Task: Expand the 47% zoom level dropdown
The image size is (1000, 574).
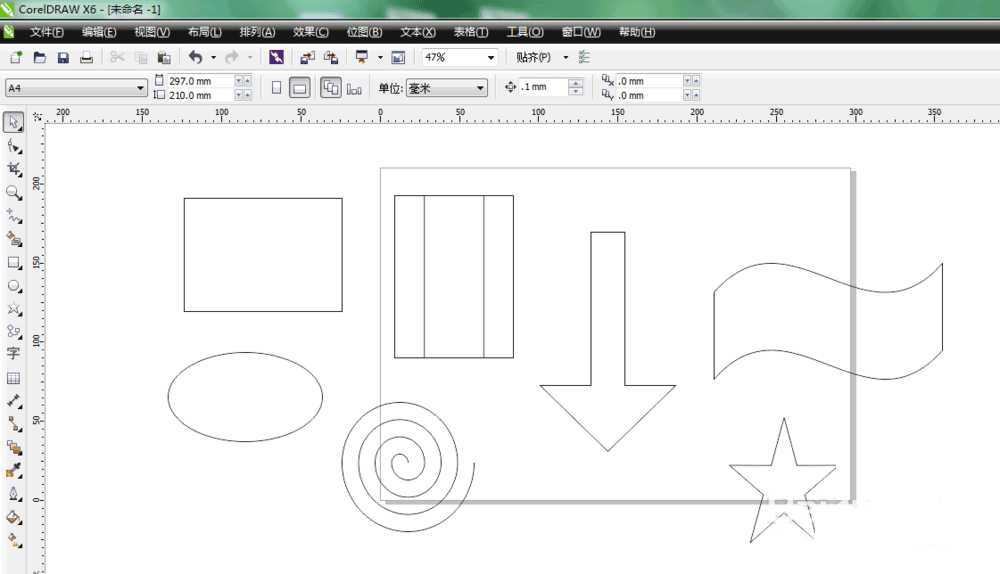Action: pos(491,58)
